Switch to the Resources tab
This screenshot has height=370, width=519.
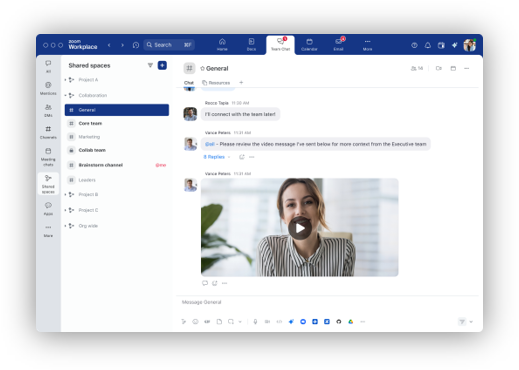tap(216, 83)
